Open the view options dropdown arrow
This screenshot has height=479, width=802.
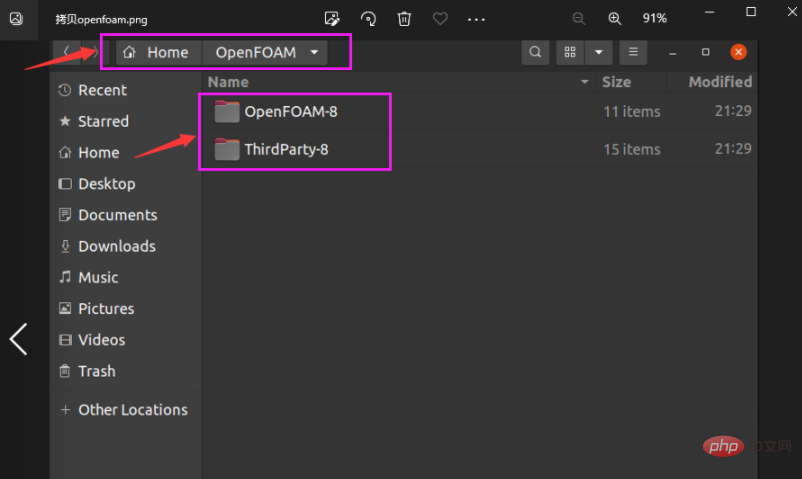click(598, 52)
